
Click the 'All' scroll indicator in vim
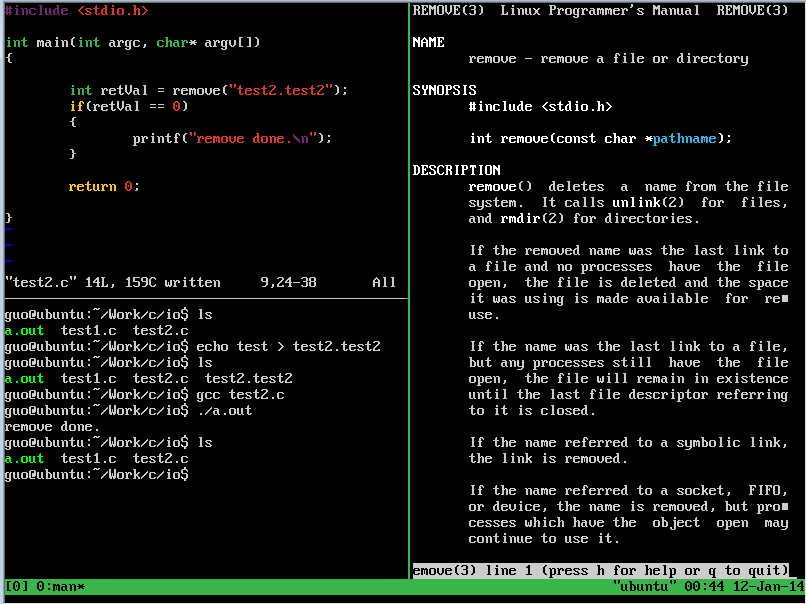pyautogui.click(x=384, y=282)
